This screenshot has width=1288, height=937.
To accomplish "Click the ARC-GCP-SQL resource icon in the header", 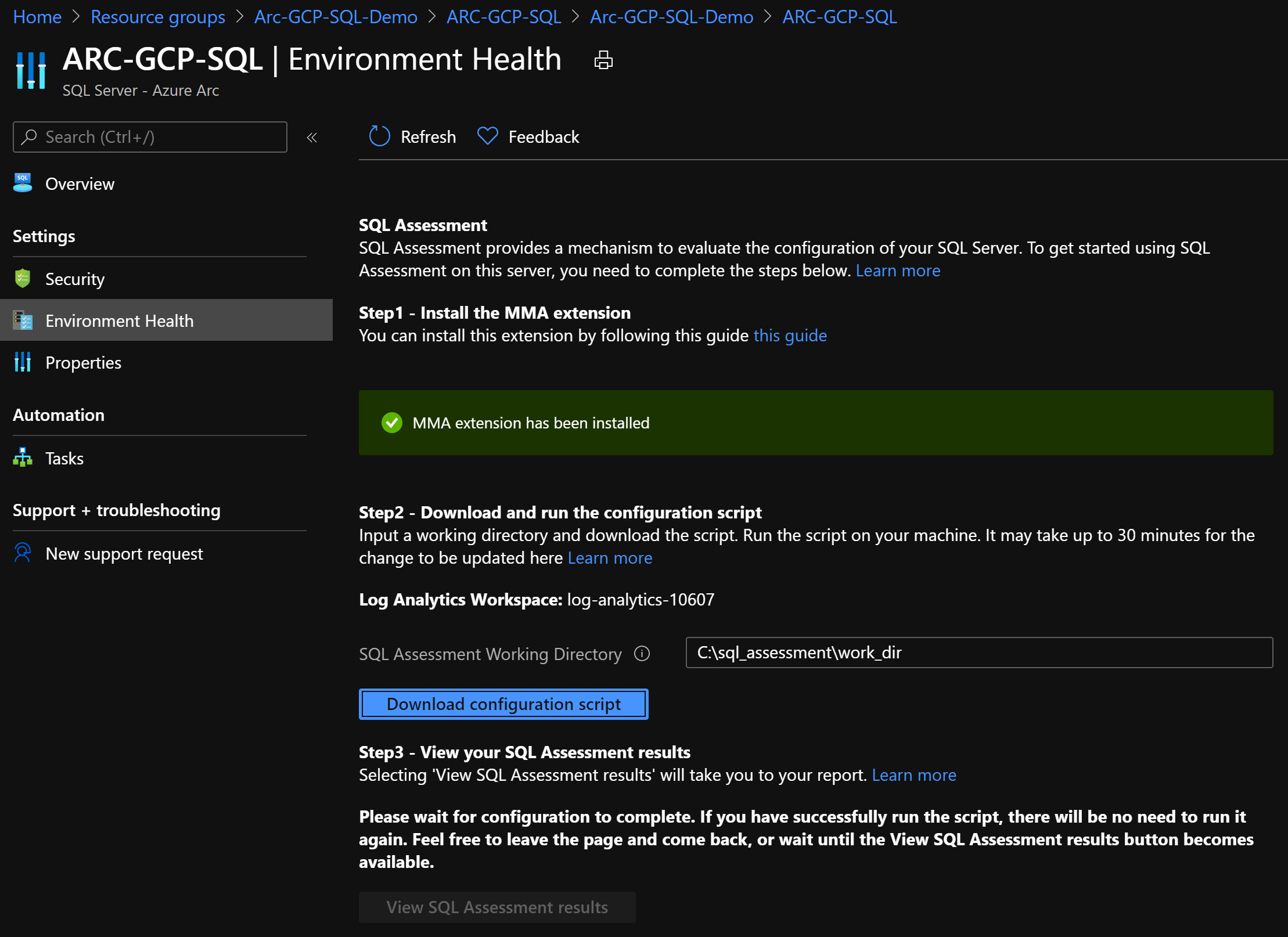I will 31,70.
